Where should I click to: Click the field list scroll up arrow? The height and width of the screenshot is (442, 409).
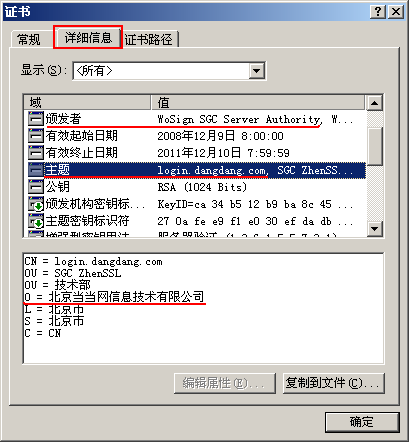[x=374, y=103]
